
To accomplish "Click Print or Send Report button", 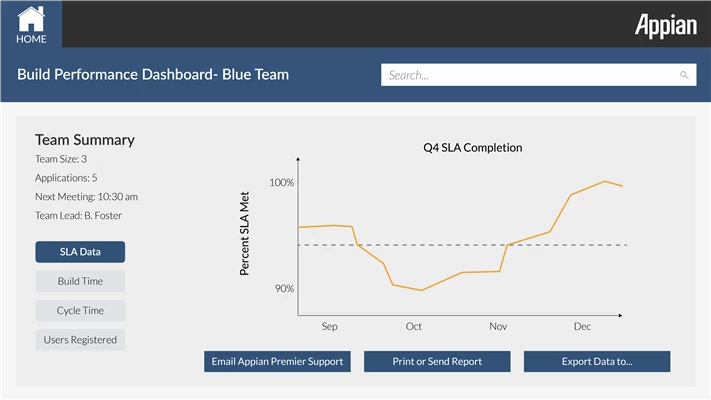I will (437, 361).
